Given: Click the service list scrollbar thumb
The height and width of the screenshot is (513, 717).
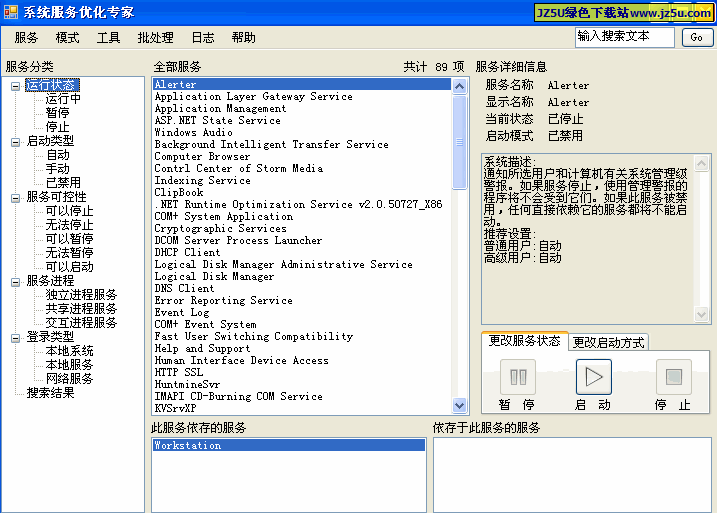Looking at the screenshot, I should click(x=459, y=142).
